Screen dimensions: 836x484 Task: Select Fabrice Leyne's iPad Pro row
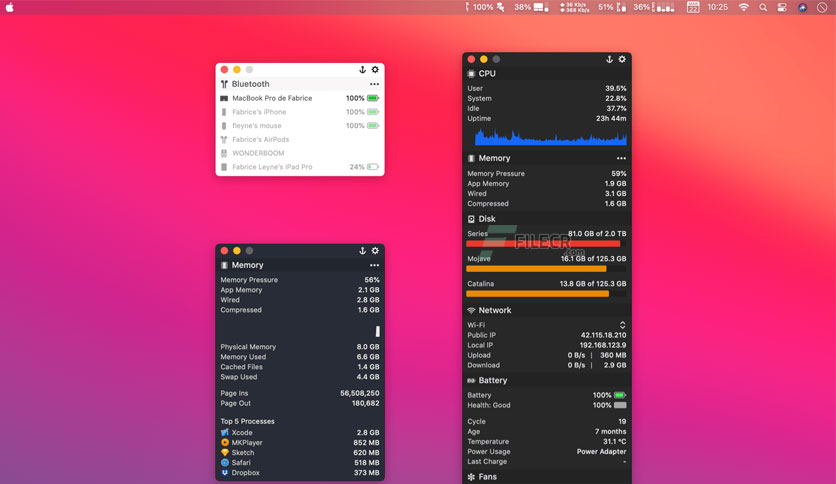[x=300, y=167]
